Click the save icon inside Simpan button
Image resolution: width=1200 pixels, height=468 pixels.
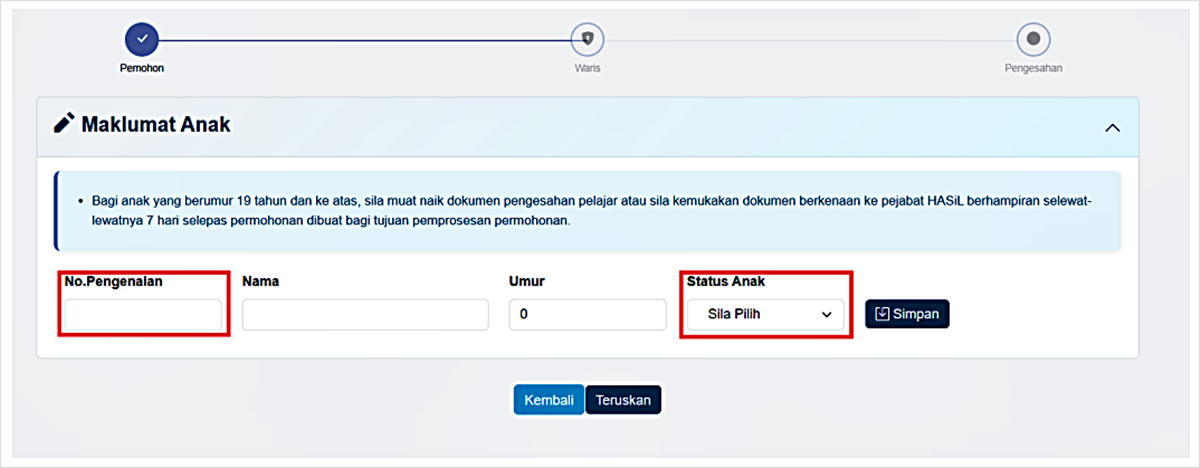882,314
